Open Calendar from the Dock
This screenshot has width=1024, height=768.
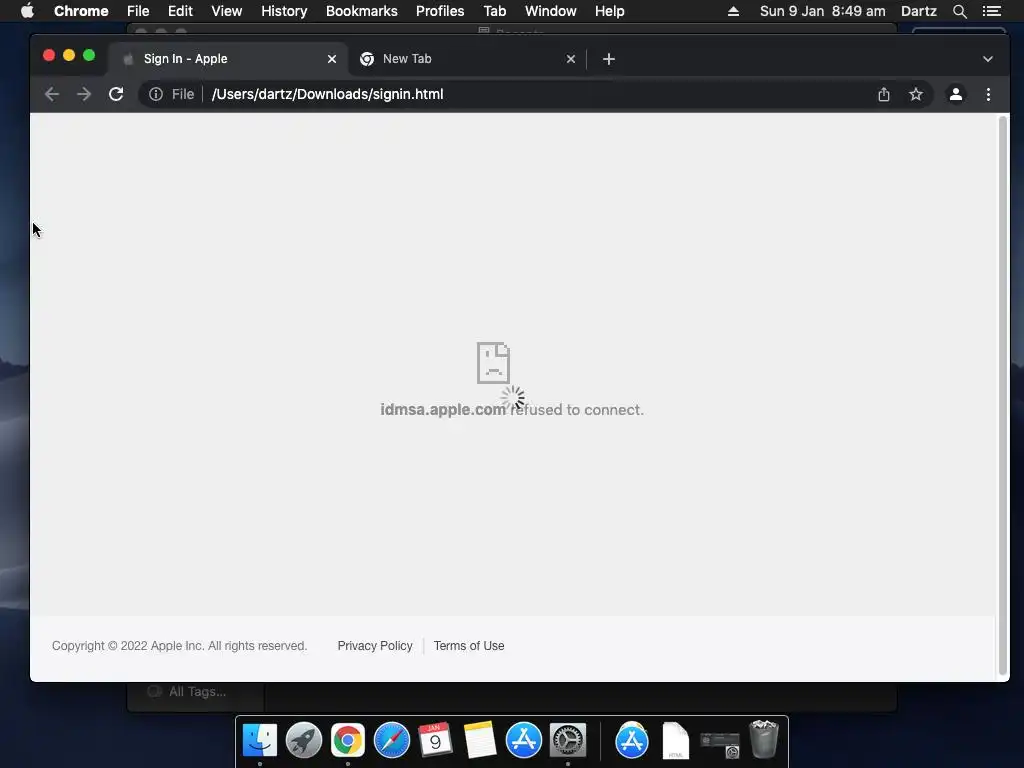435,741
